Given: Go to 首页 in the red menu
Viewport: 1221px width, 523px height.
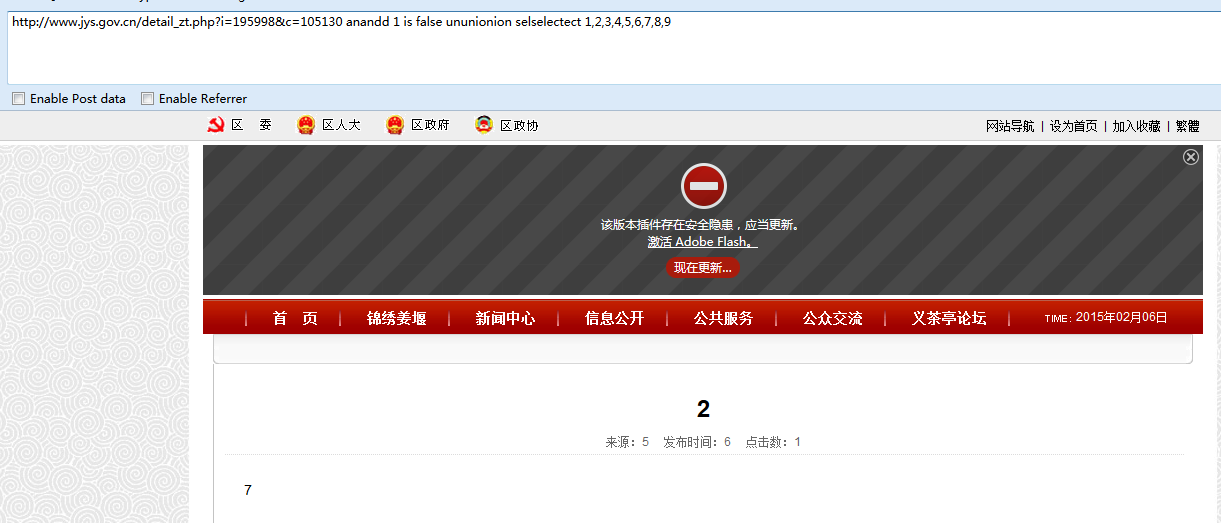Looking at the screenshot, I should tap(295, 318).
